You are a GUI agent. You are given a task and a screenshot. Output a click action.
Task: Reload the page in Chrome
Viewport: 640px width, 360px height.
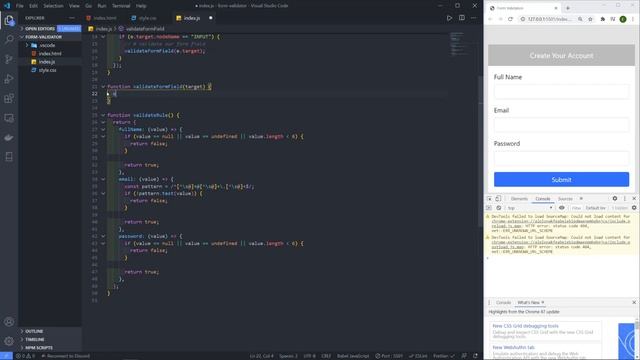click(x=510, y=19)
